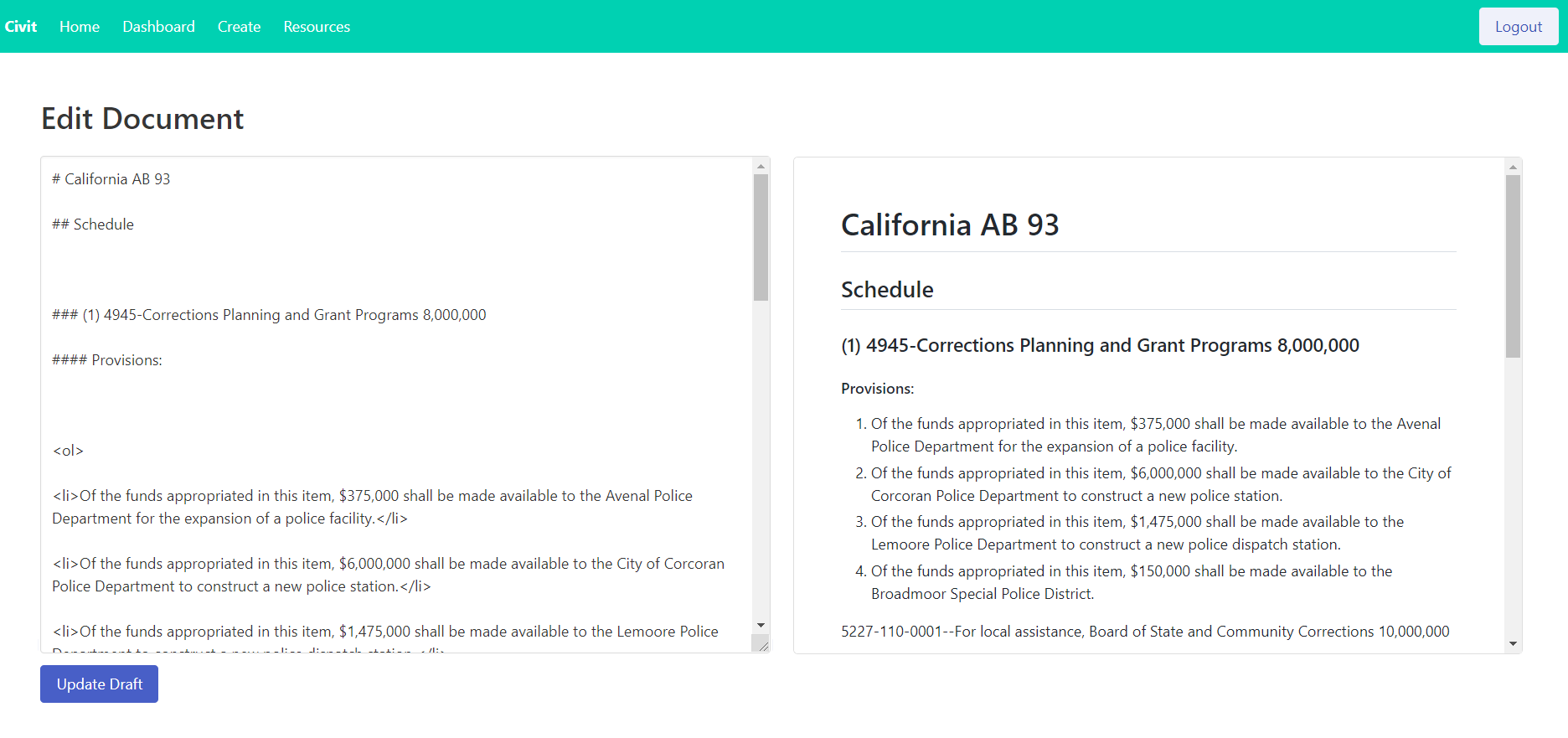Click preview list item 3 about Lemoore Police

pyautogui.click(x=1137, y=533)
